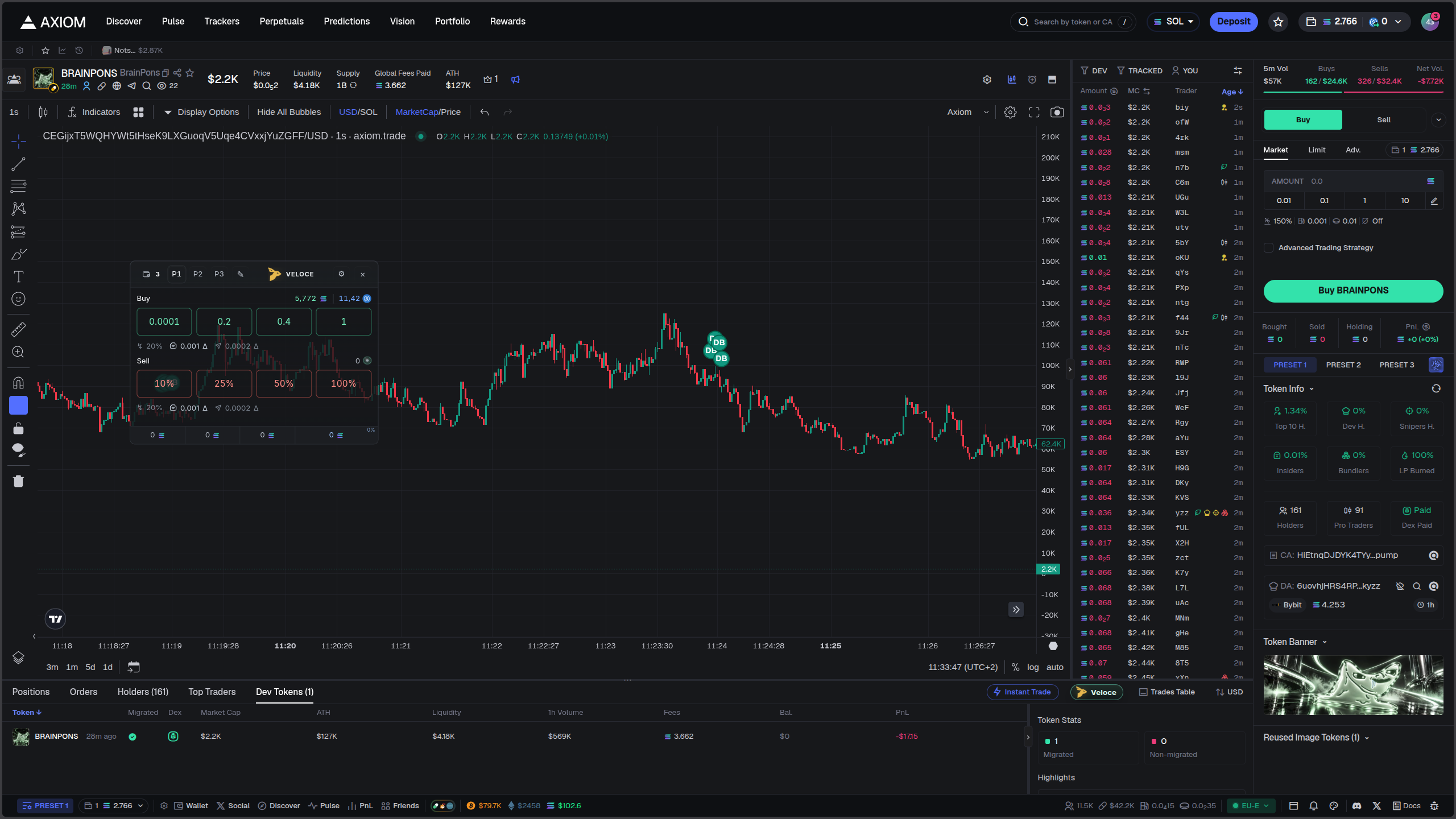Image resolution: width=1456 pixels, height=819 pixels.
Task: Select the trend line drawing tool
Action: point(18,164)
